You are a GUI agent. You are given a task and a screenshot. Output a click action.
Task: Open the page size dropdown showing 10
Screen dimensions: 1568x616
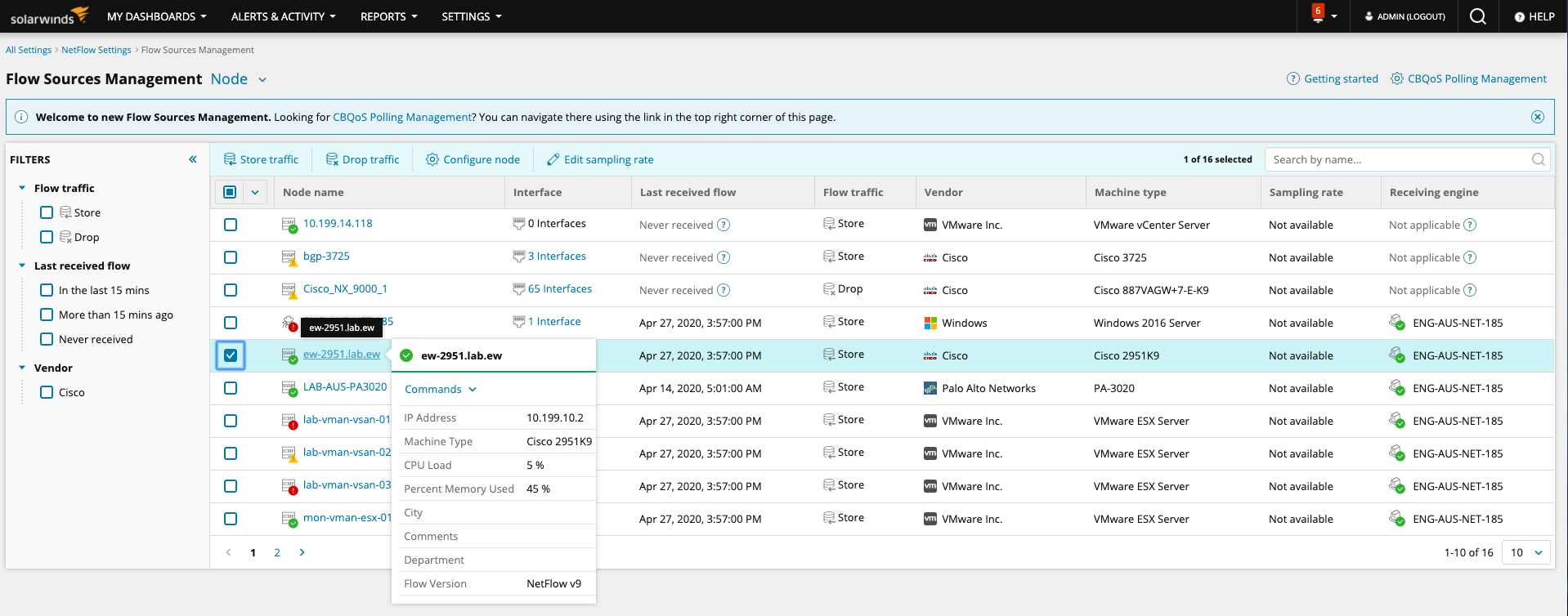pyautogui.click(x=1526, y=552)
